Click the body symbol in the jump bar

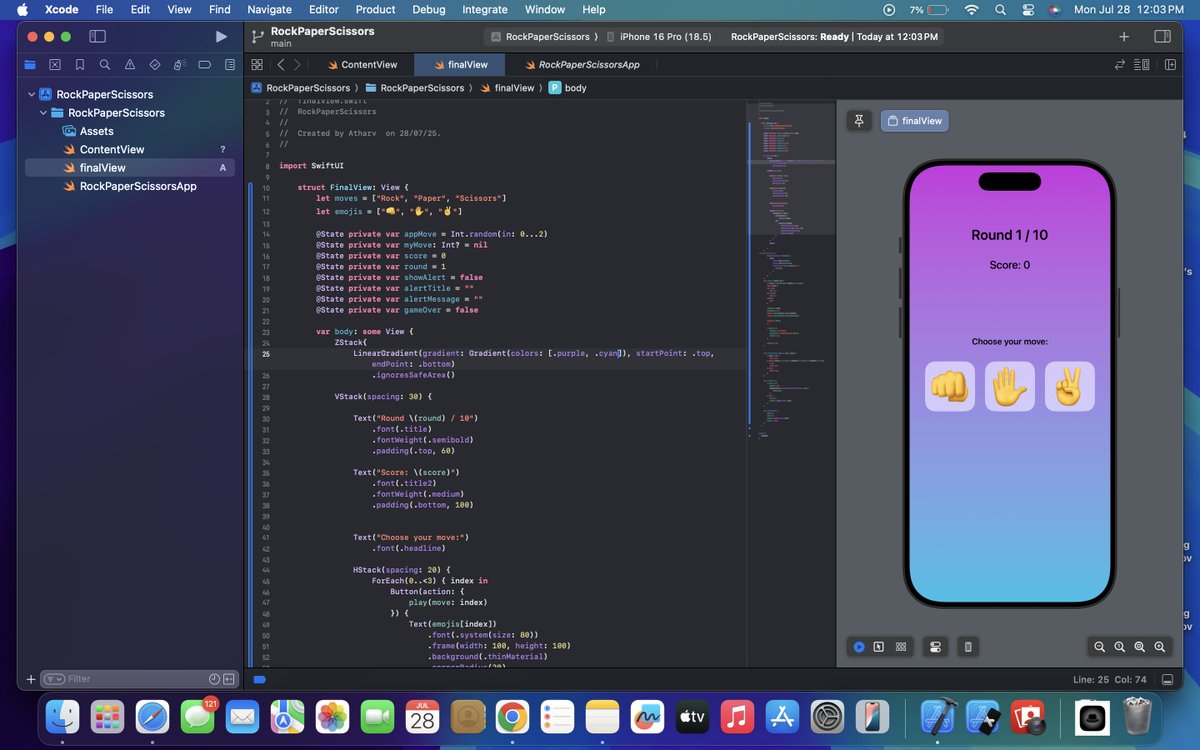(x=568, y=88)
